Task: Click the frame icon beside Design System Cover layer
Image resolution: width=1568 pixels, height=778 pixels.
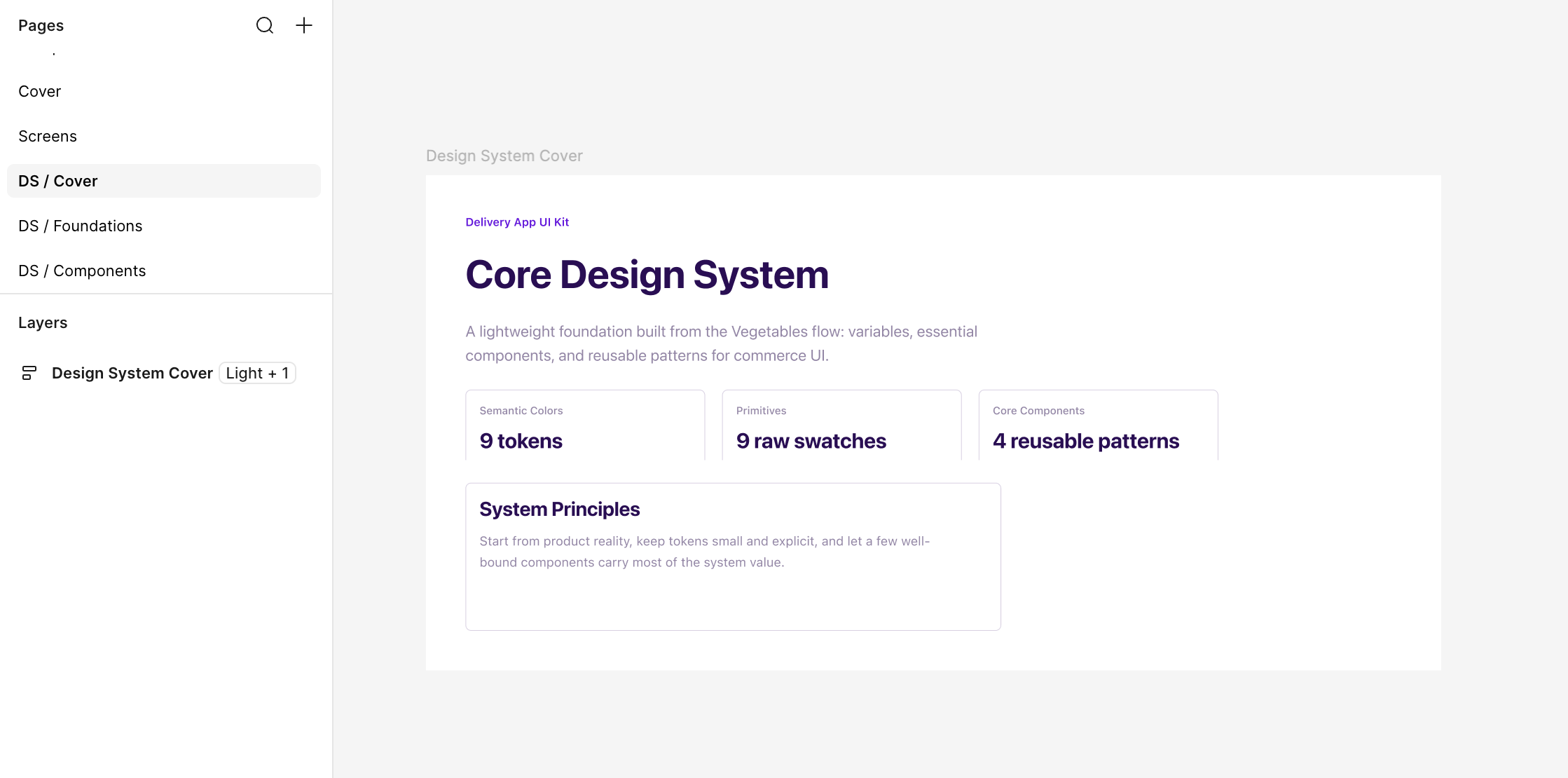Action: pyautogui.click(x=29, y=373)
